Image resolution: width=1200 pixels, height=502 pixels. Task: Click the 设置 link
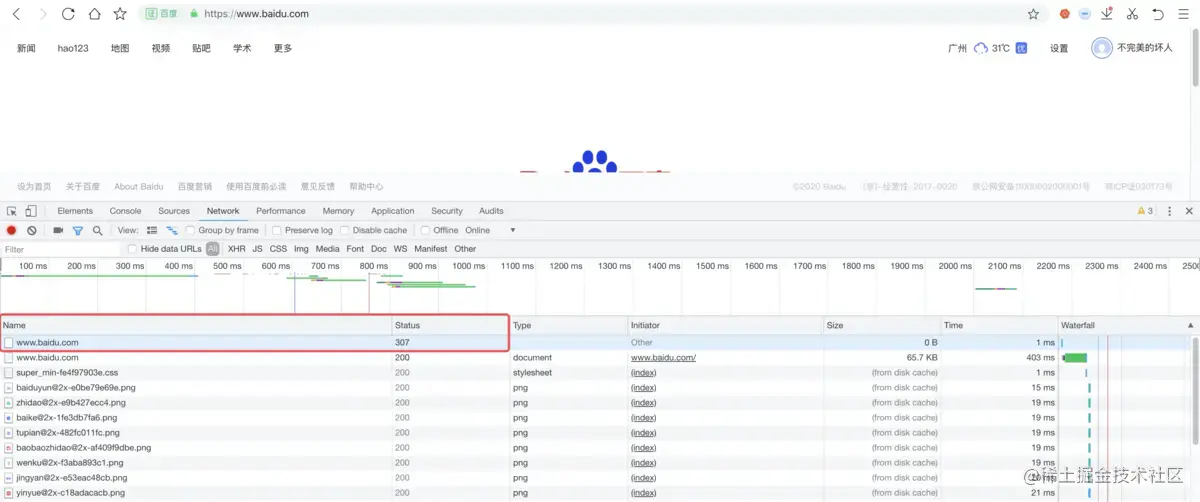point(1059,48)
